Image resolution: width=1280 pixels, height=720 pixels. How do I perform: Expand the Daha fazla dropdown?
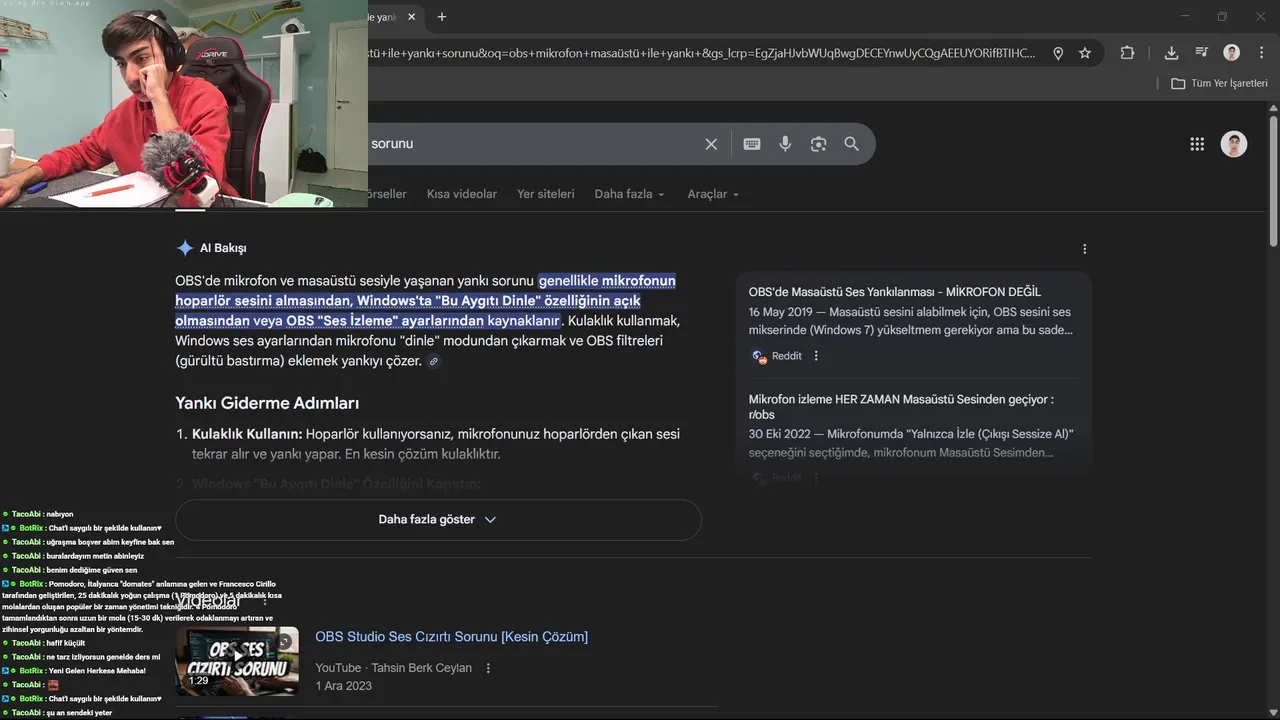coord(629,194)
